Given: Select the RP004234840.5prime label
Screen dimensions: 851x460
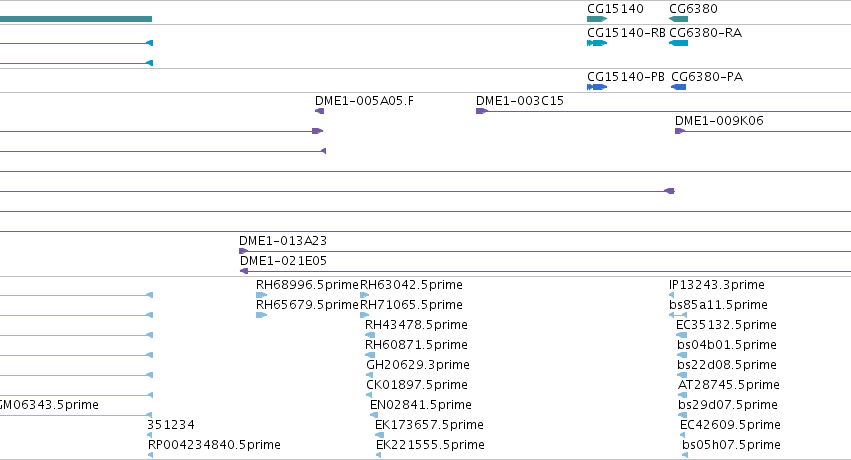Looking at the screenshot, I should (x=214, y=445).
